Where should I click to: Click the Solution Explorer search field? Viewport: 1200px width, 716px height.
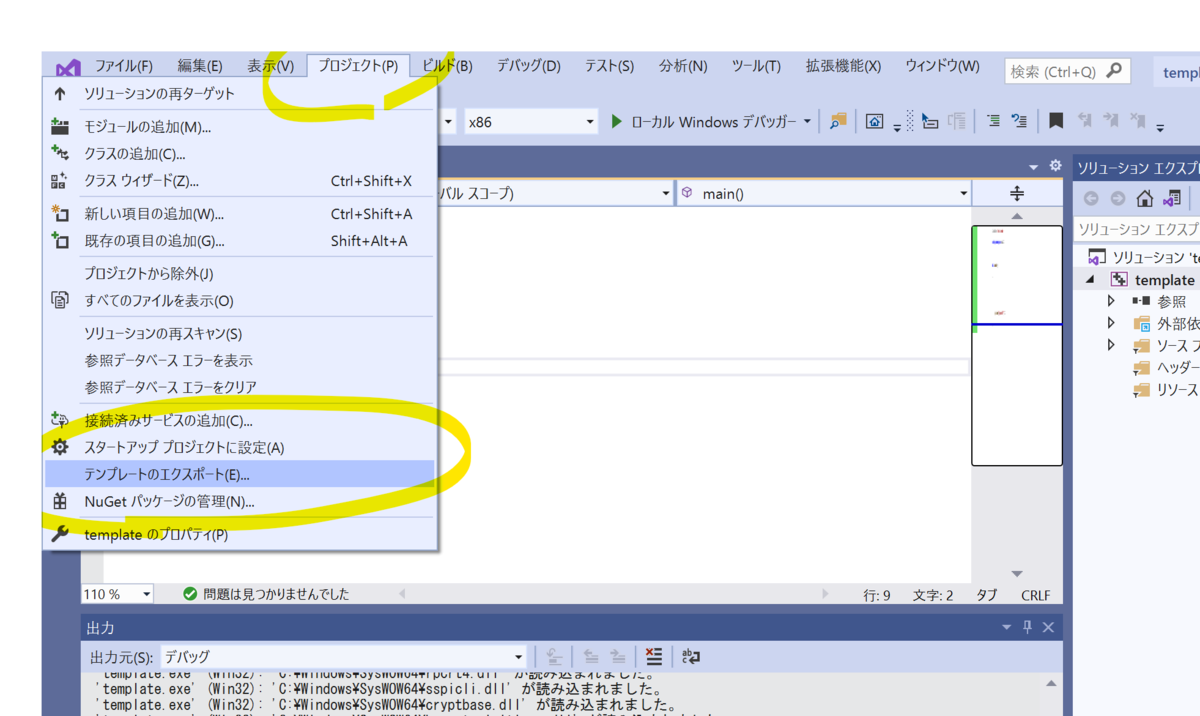(1138, 229)
